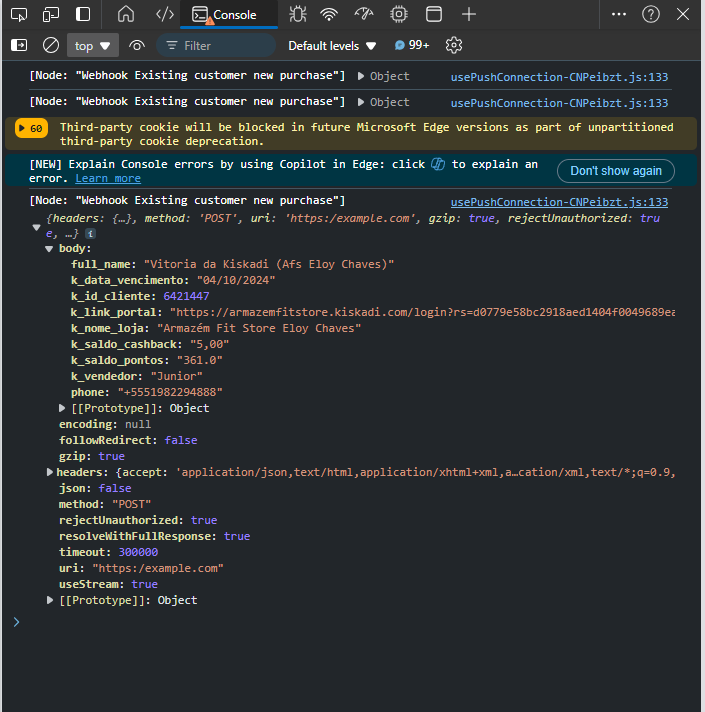Open the Default levels dropdown
This screenshot has height=712, width=705.
coord(332,45)
